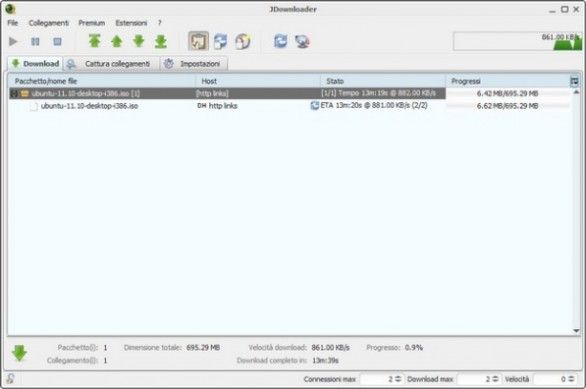Move package to top of list
586x389 pixels.
95,41
